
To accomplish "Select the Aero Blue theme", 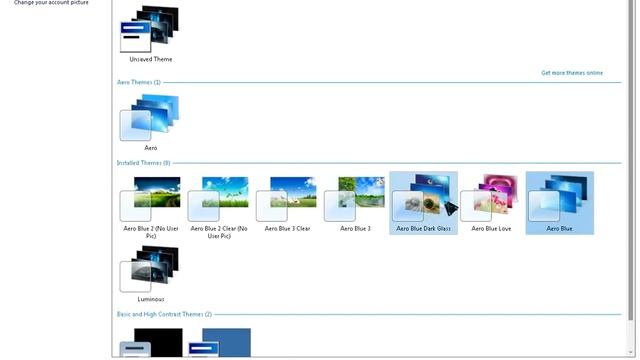I will (x=560, y=203).
